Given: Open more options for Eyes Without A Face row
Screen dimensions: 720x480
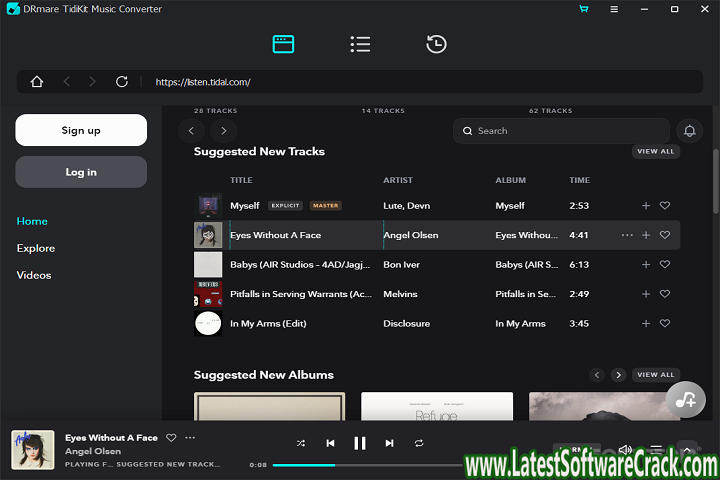Looking at the screenshot, I should pyautogui.click(x=627, y=235).
